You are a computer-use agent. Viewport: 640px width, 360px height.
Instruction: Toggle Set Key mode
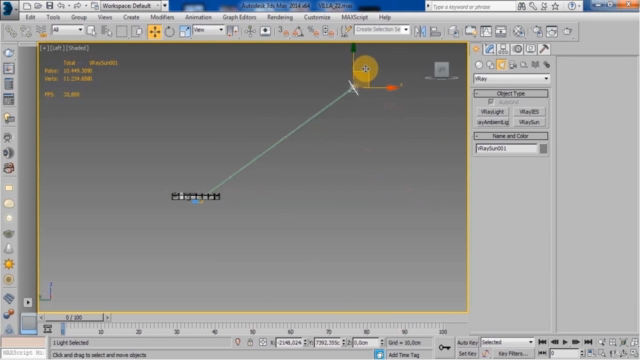pos(467,353)
